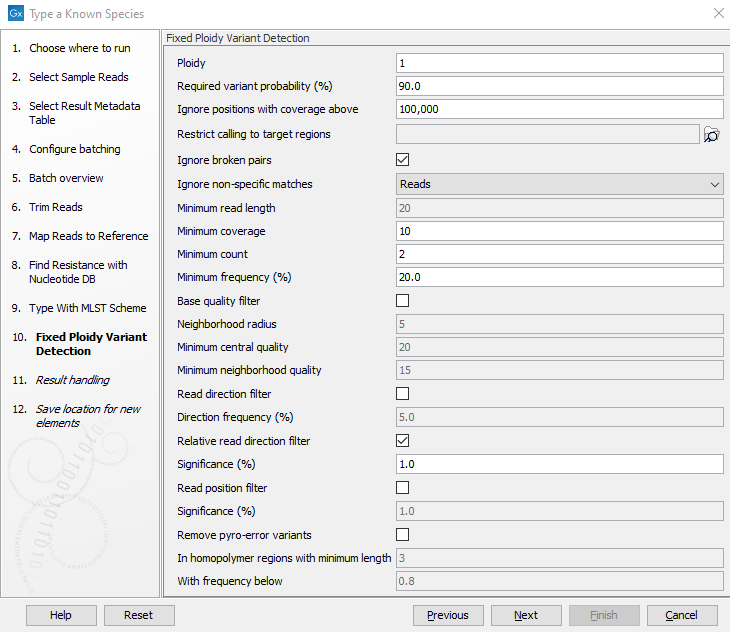Uncheck the Ignore broken pairs checkbox
The width and height of the screenshot is (730, 632).
pyautogui.click(x=403, y=159)
